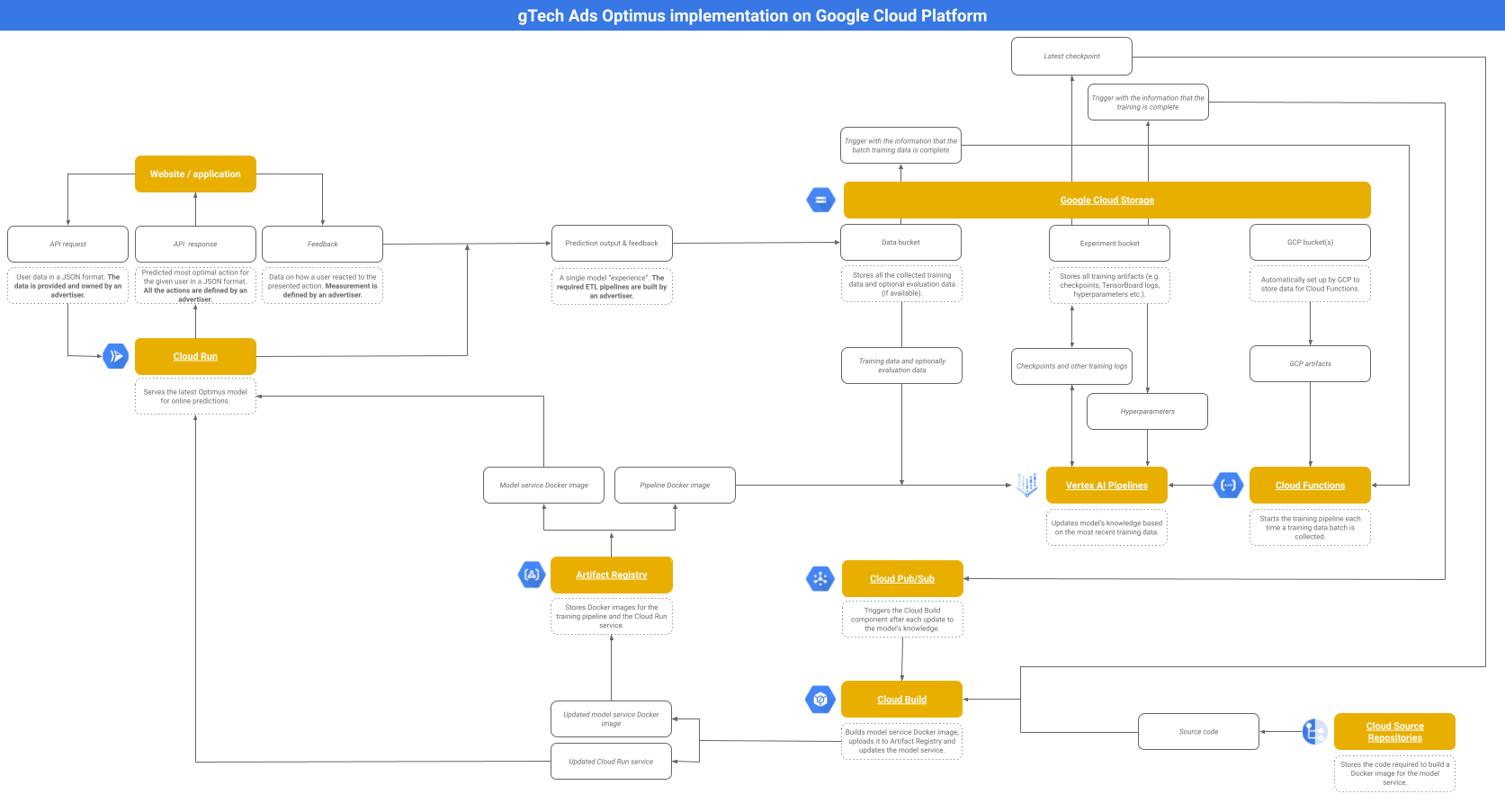Select the Updated Cloud Run service box
Screen dimensions: 1505x812
pos(611,761)
